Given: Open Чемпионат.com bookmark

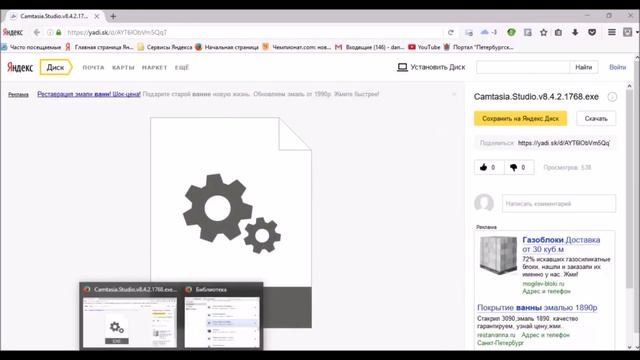Looking at the screenshot, I should point(297,47).
